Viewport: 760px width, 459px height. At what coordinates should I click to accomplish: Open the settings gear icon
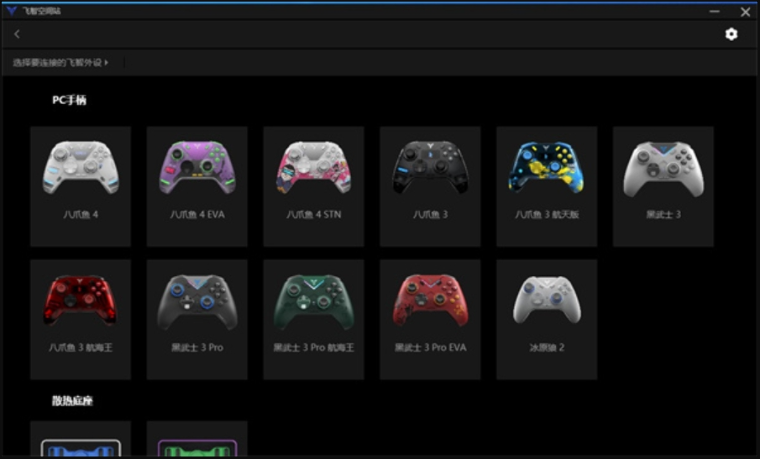coord(731,34)
